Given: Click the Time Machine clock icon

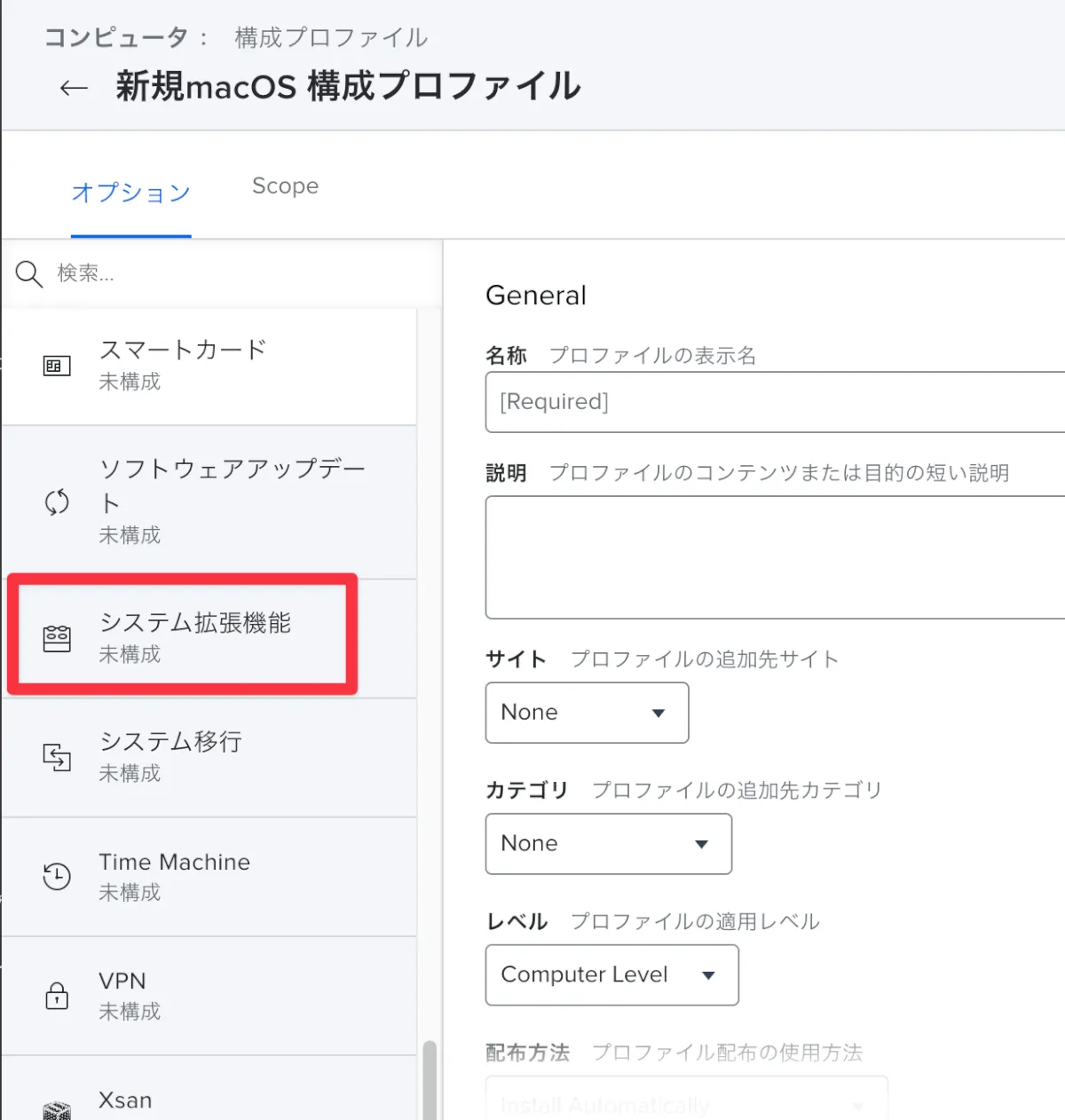Looking at the screenshot, I should pos(57,876).
